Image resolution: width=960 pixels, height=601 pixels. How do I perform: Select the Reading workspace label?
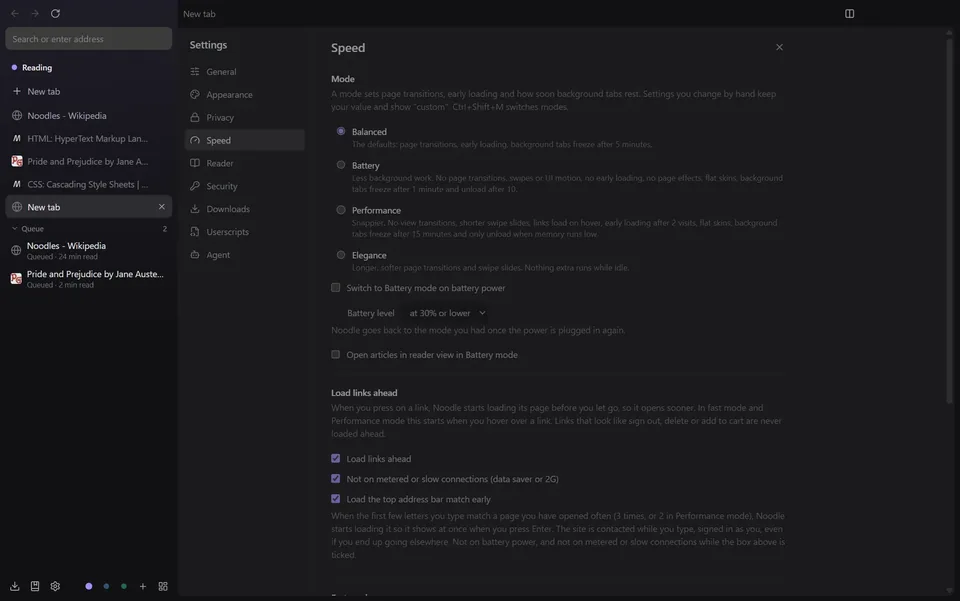coord(37,67)
